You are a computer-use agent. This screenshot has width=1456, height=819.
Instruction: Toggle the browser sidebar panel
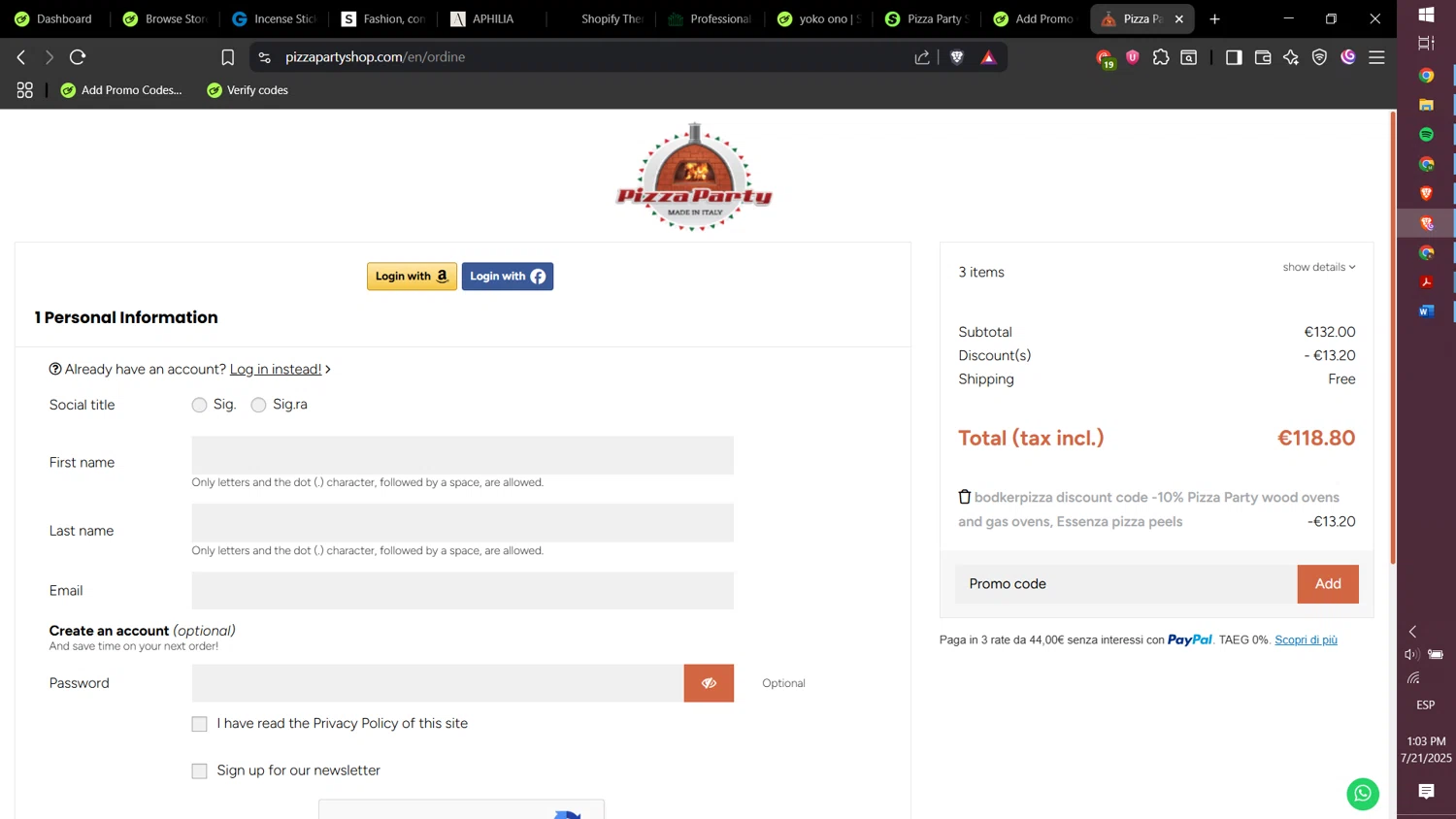[x=1234, y=57]
